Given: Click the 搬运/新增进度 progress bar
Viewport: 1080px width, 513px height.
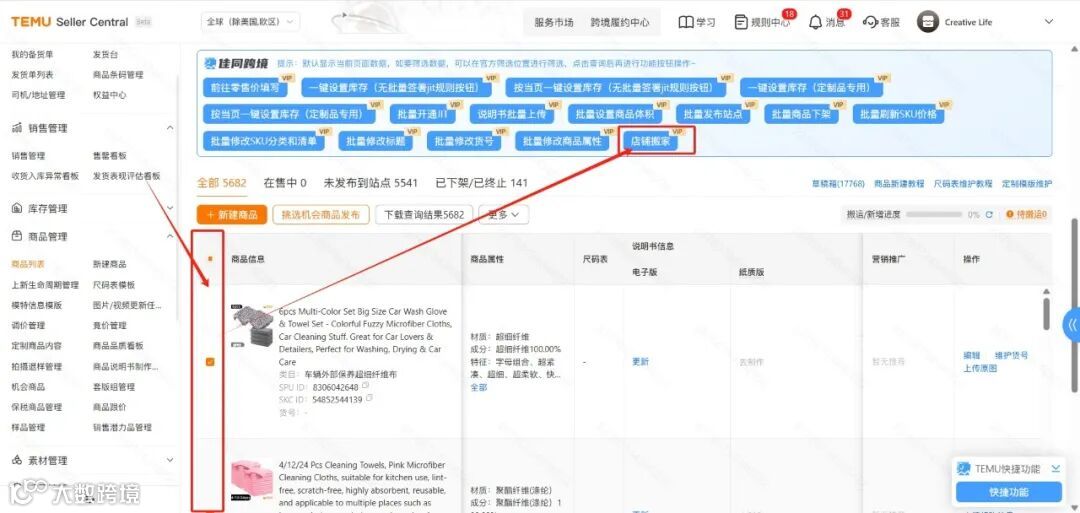Looking at the screenshot, I should point(934,215).
